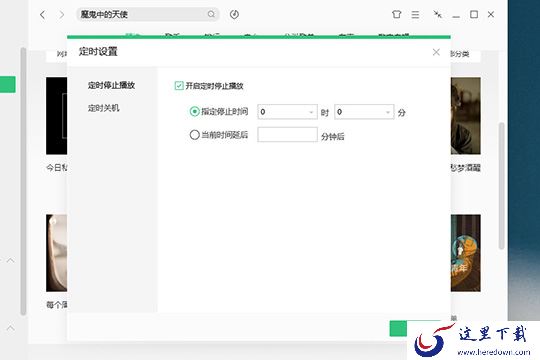Click the left sidebar scrollbar
This screenshot has height=360, width=540.
(x=23, y=181)
